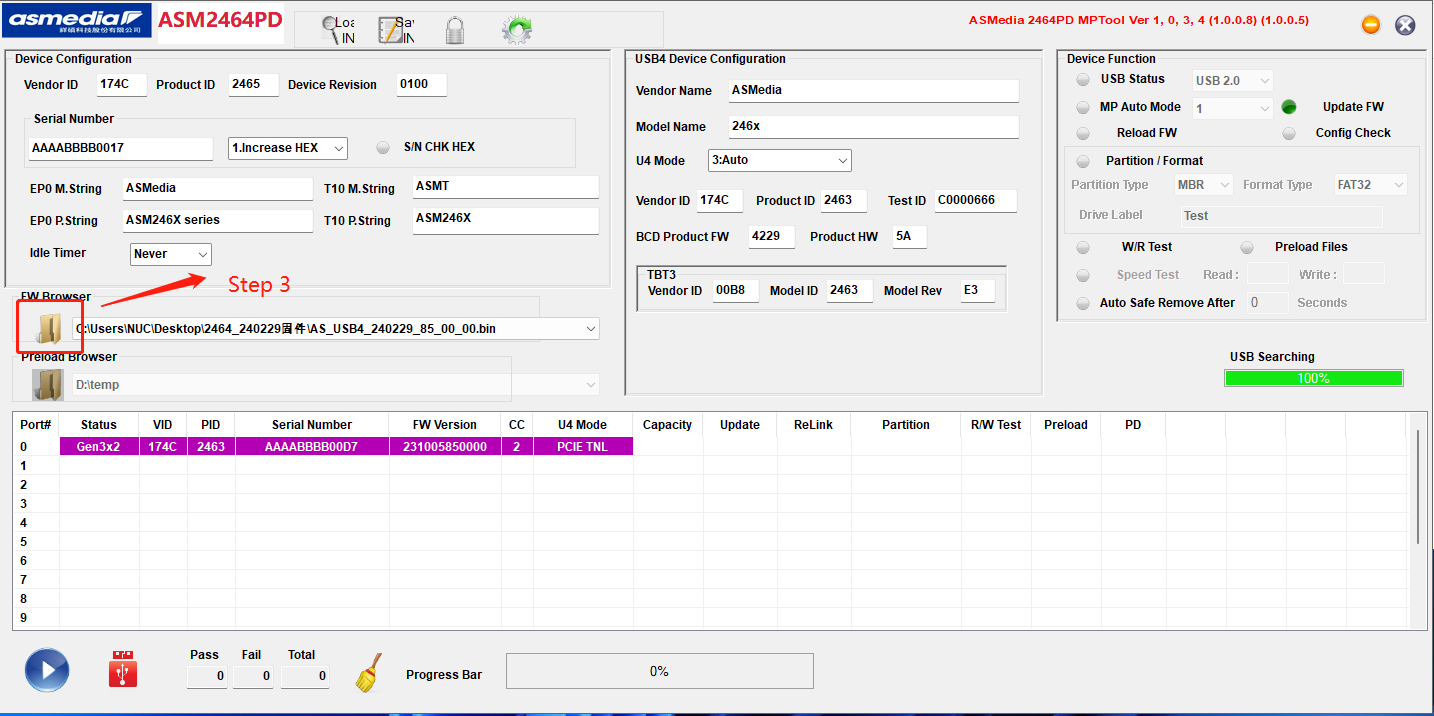The height and width of the screenshot is (716, 1434).
Task: Toggle the Update FW green option
Action: point(1289,107)
